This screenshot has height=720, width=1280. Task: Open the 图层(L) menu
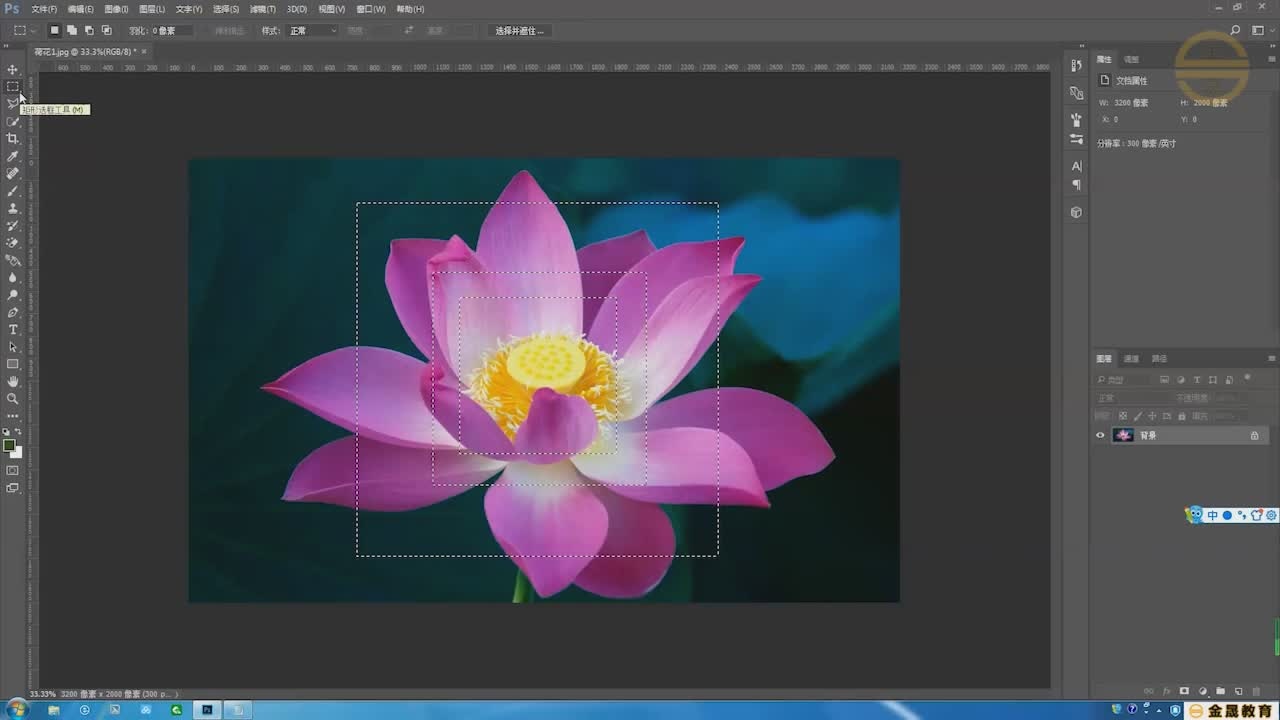coord(151,9)
